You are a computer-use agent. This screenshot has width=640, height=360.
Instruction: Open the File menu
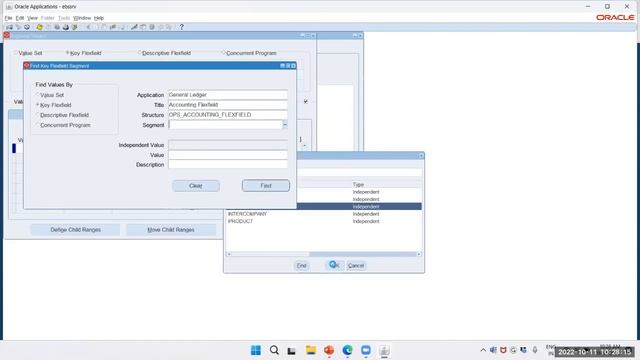coord(8,18)
